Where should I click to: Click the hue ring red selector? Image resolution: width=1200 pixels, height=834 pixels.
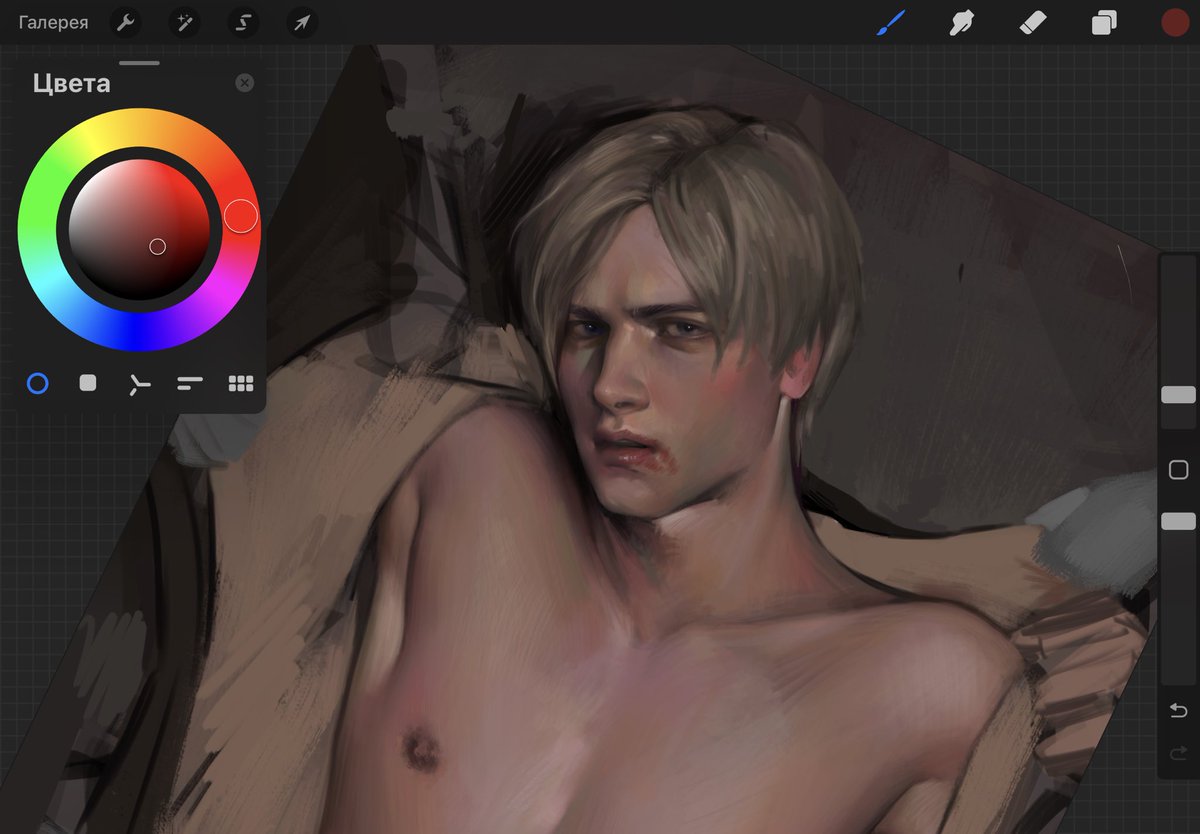(240, 215)
